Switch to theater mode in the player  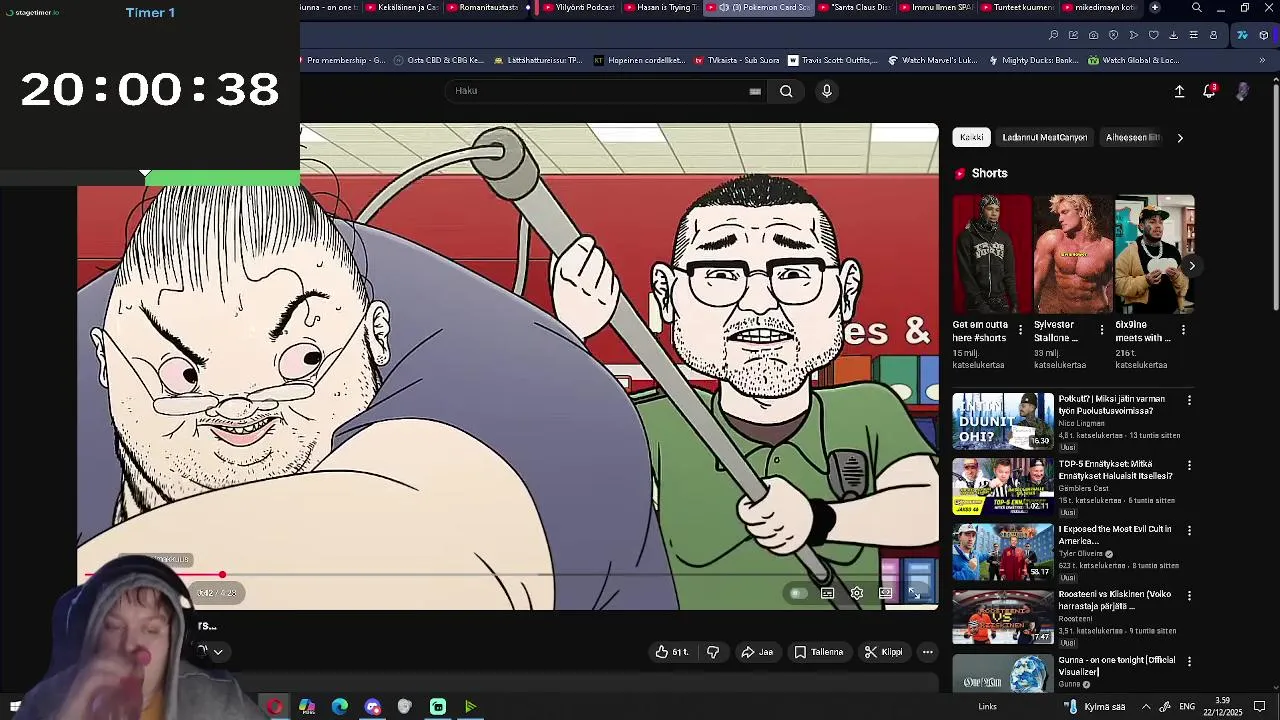tap(885, 593)
